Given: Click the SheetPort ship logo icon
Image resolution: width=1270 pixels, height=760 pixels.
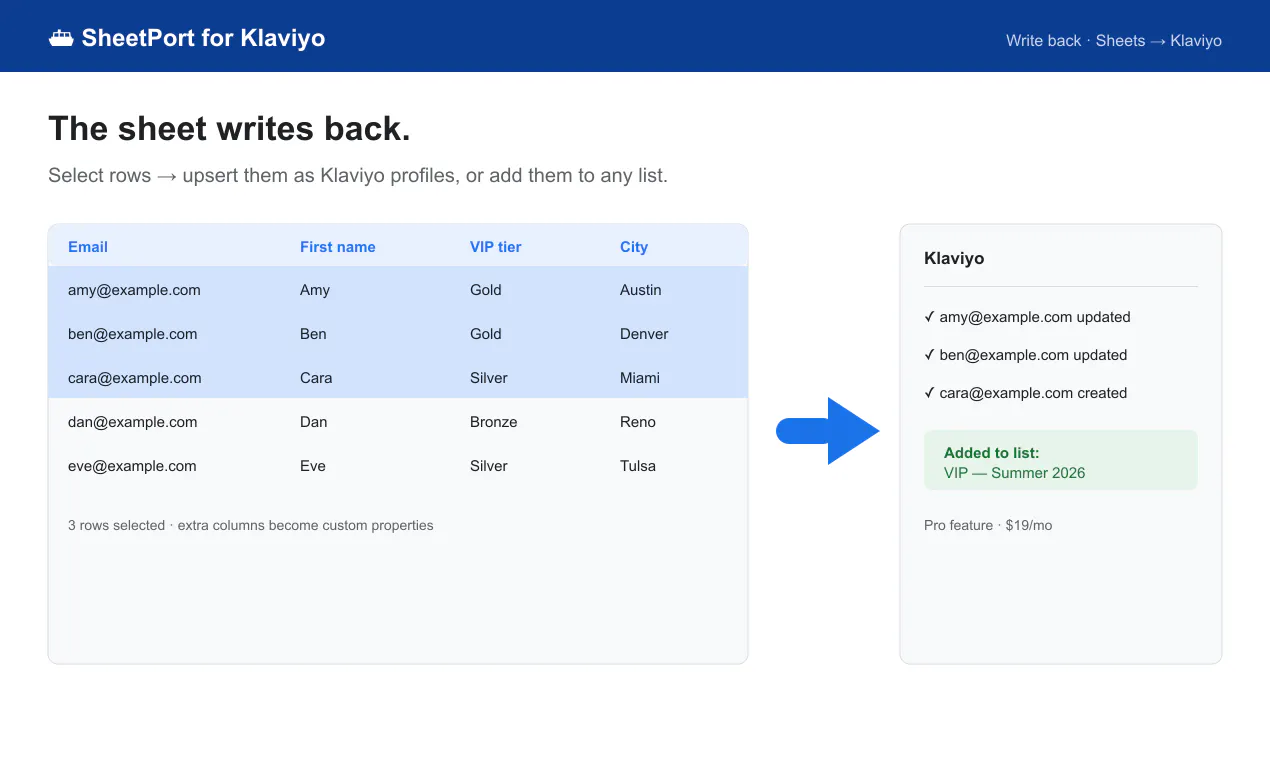Looking at the screenshot, I should (61, 39).
